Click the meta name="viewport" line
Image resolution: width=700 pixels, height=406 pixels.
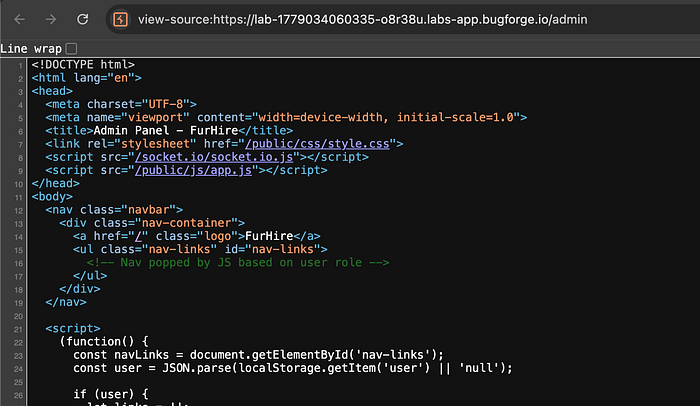[x=286, y=117]
